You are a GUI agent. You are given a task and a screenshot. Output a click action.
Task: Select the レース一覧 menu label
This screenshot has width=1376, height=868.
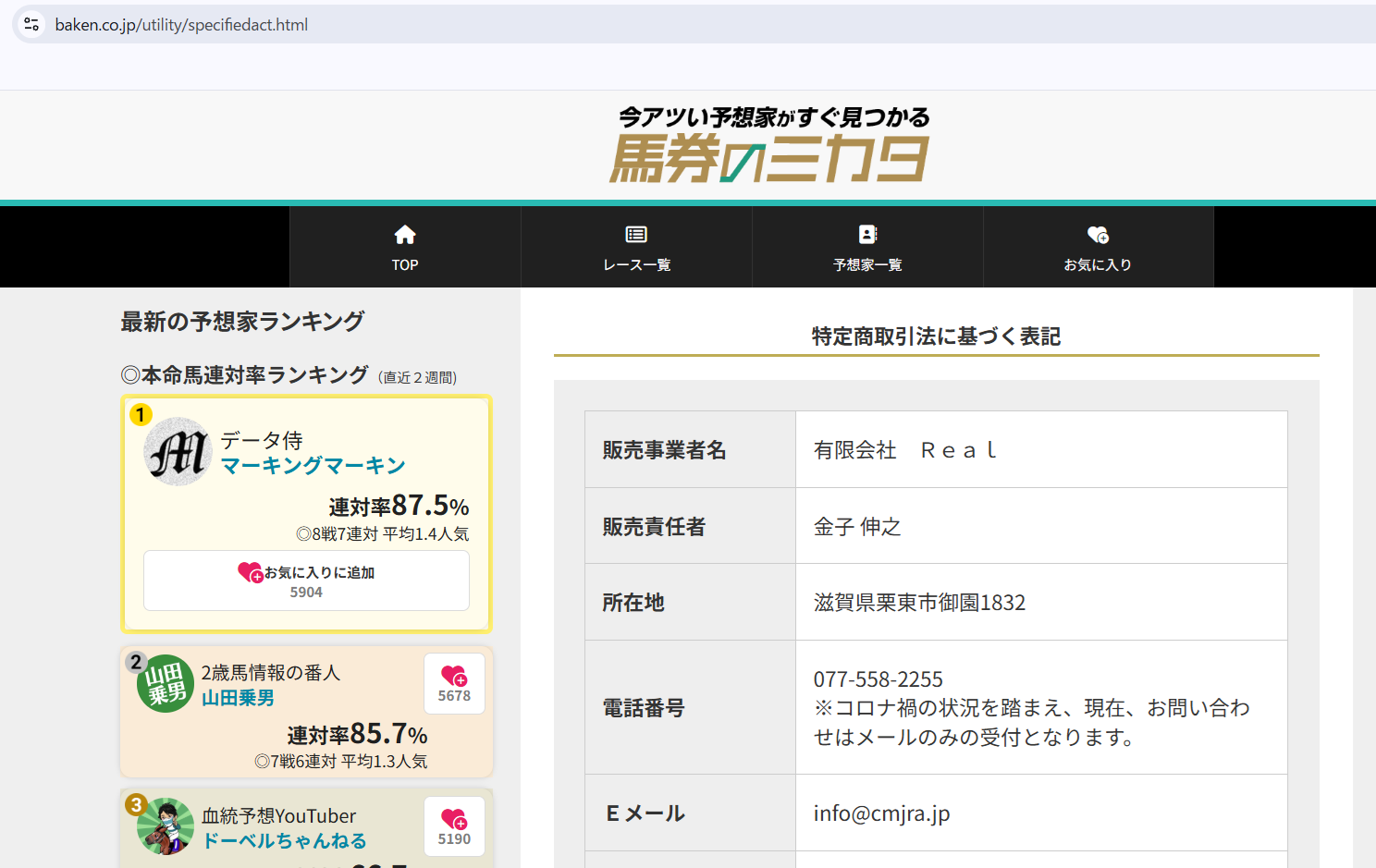point(636,265)
